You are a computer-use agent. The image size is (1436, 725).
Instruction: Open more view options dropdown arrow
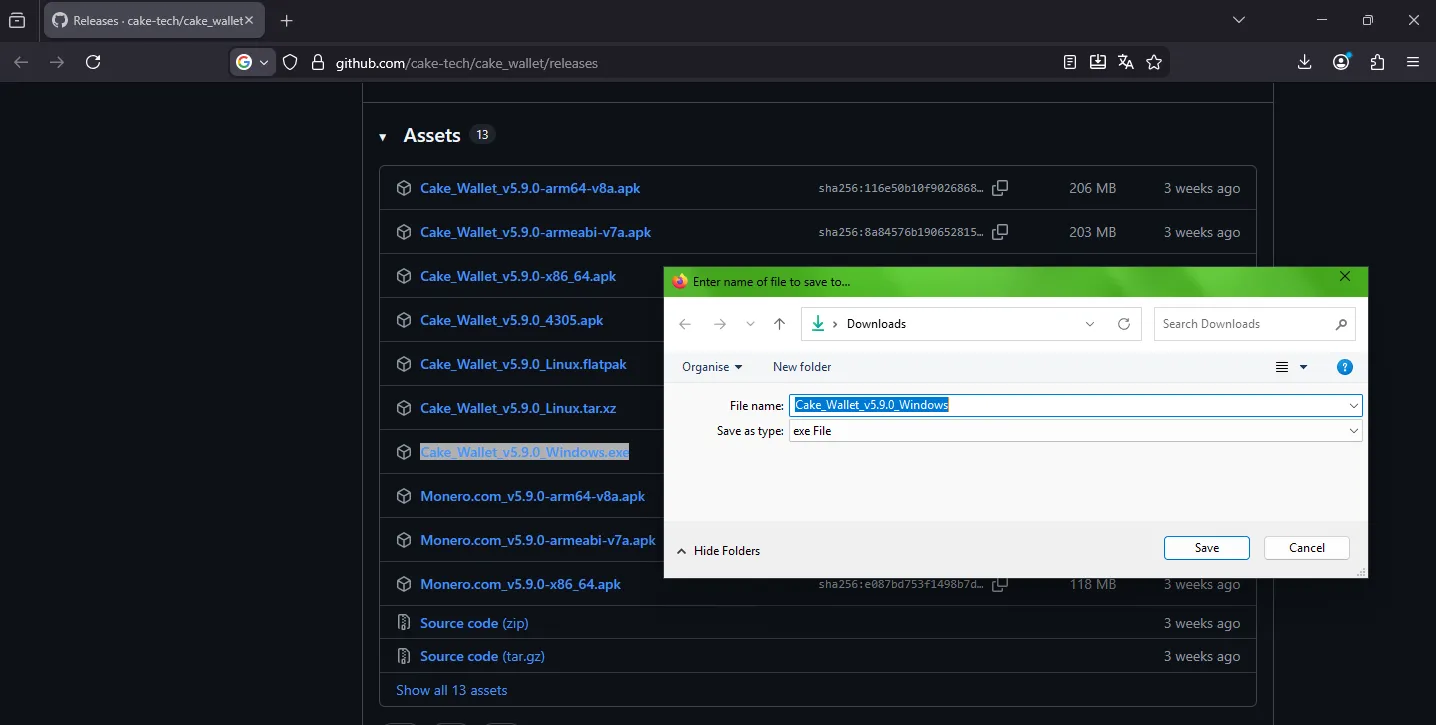(x=1303, y=367)
